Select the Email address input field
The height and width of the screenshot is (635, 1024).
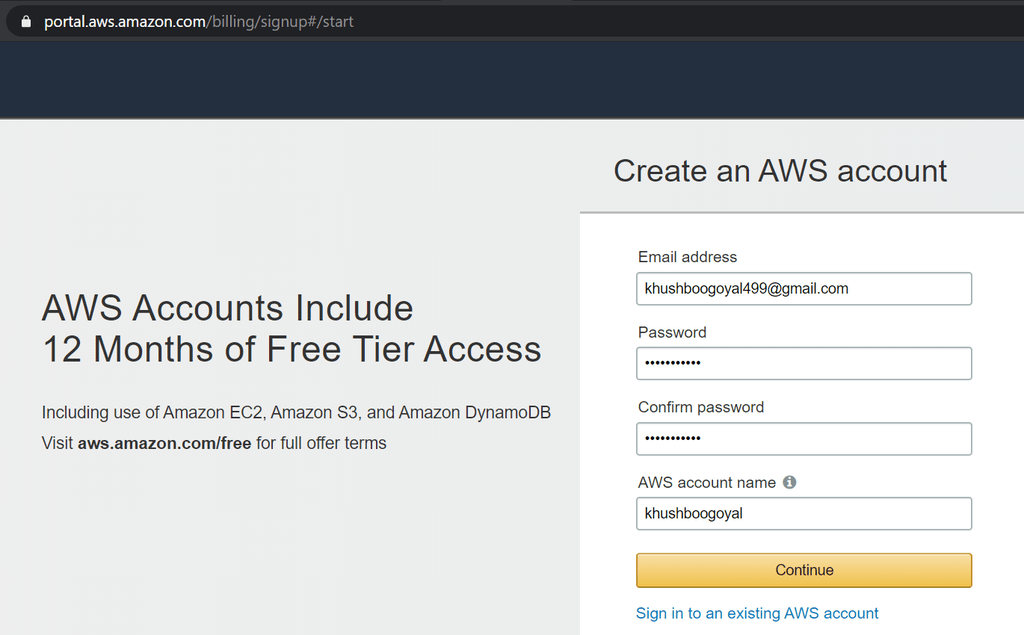pyautogui.click(x=803, y=288)
